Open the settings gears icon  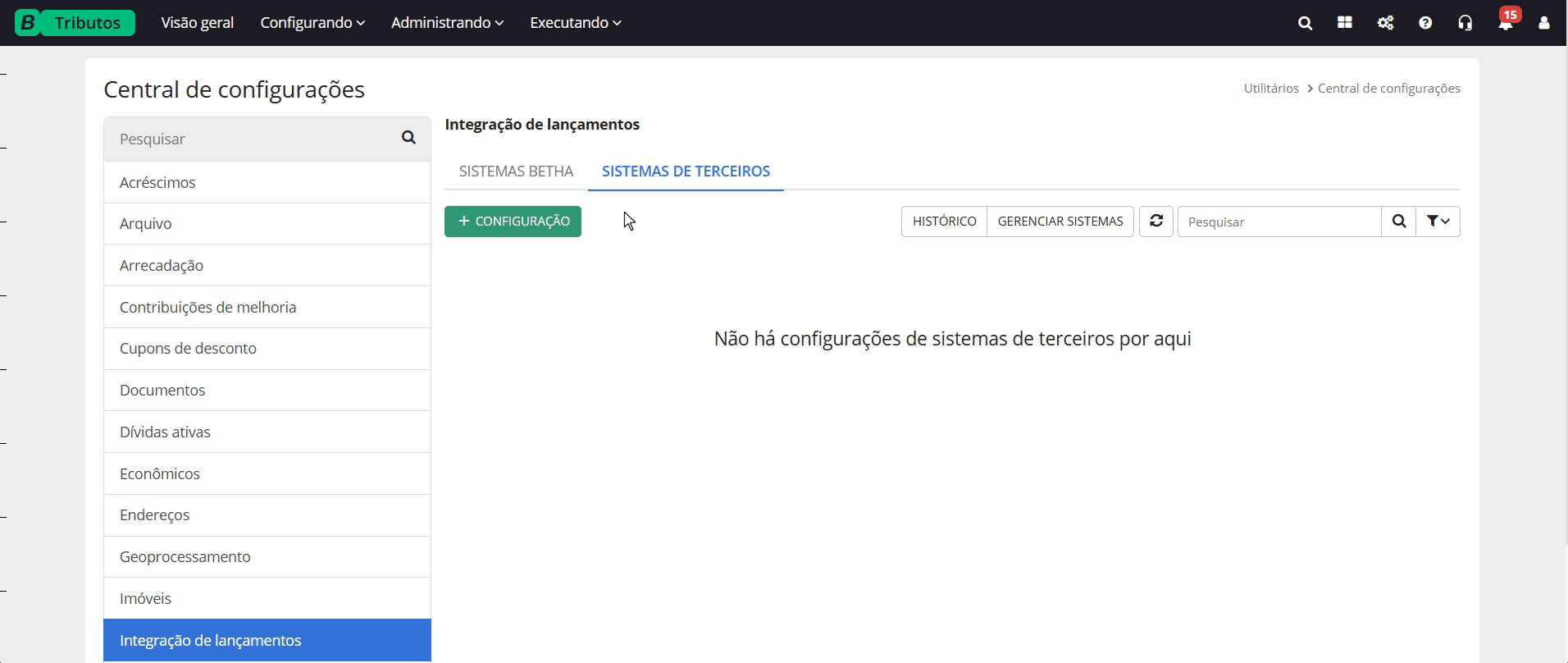pos(1385,23)
